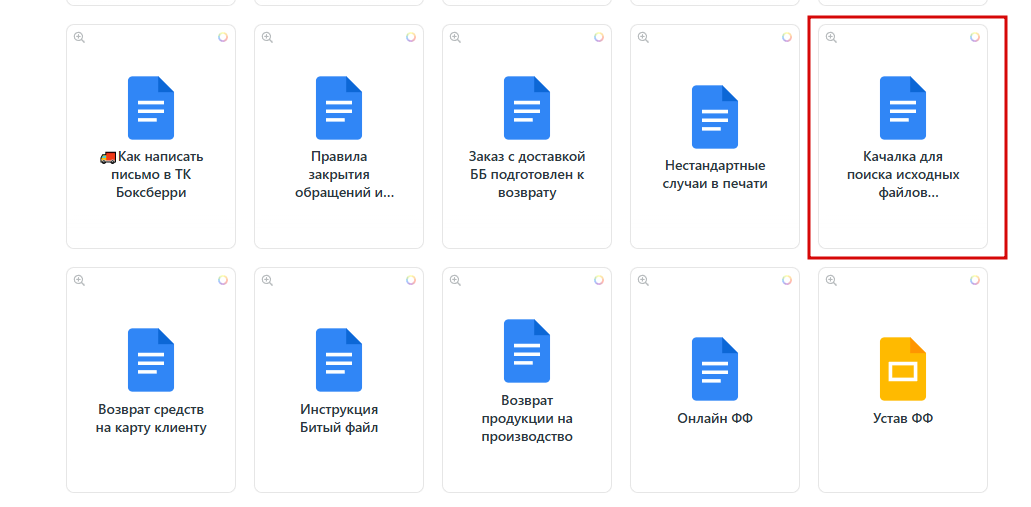Viewport: 1031px width, 507px height.
Task: Click color ring icon on "Устав ФФ" card
Action: click(x=975, y=280)
